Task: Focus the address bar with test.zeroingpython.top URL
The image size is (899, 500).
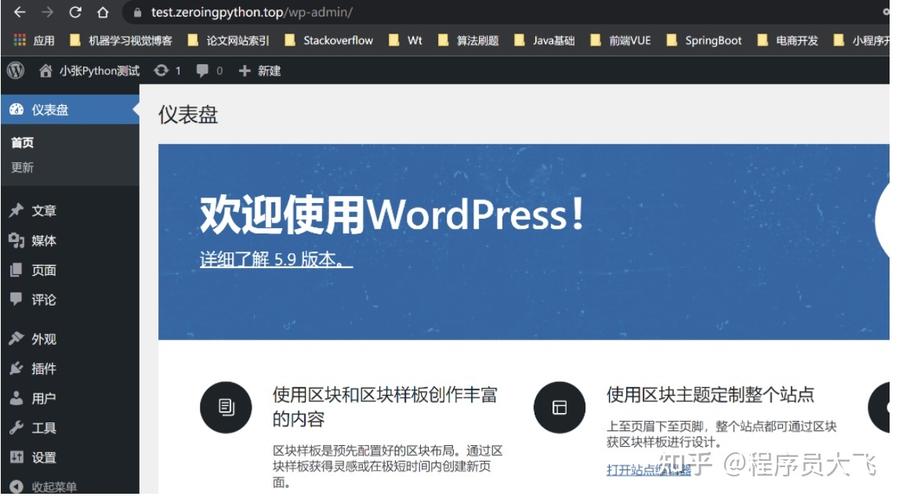Action: (x=505, y=12)
